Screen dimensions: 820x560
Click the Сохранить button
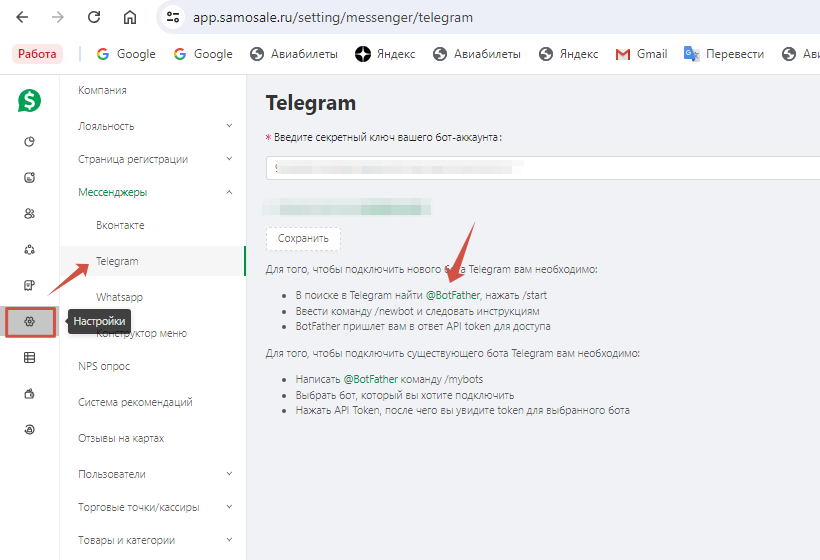[303, 238]
